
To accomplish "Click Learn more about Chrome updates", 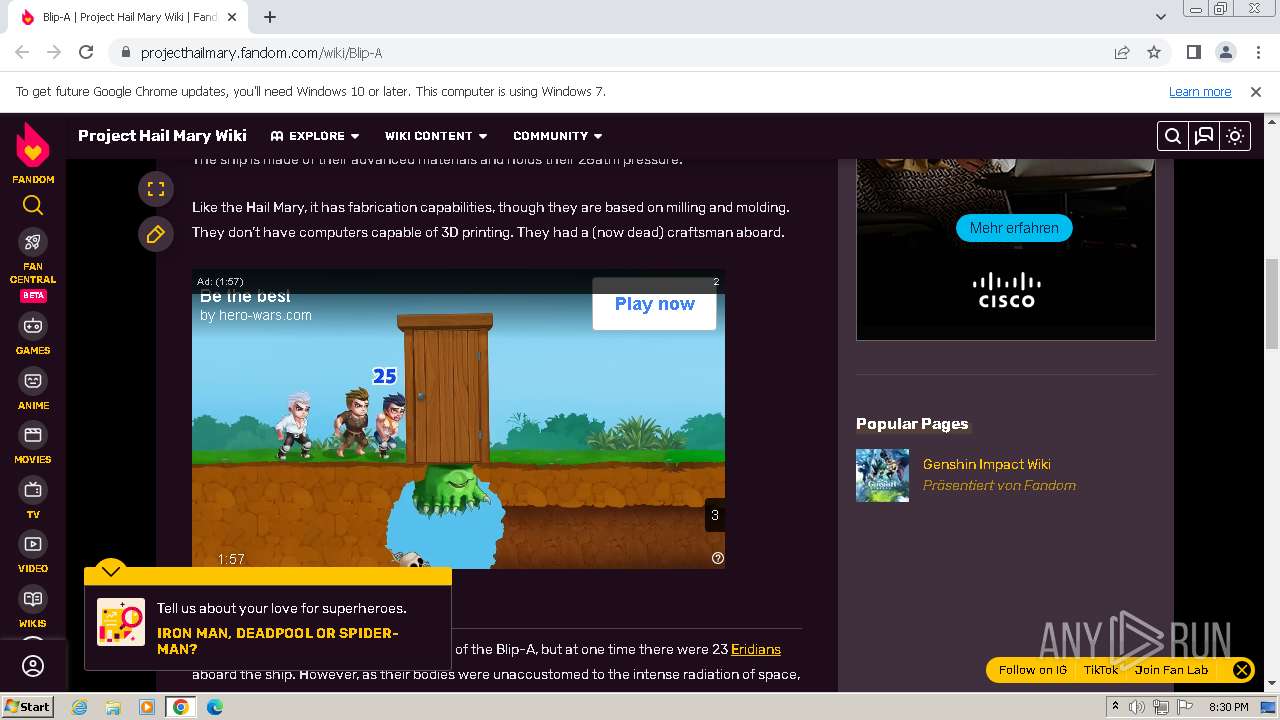I will 1200,91.
